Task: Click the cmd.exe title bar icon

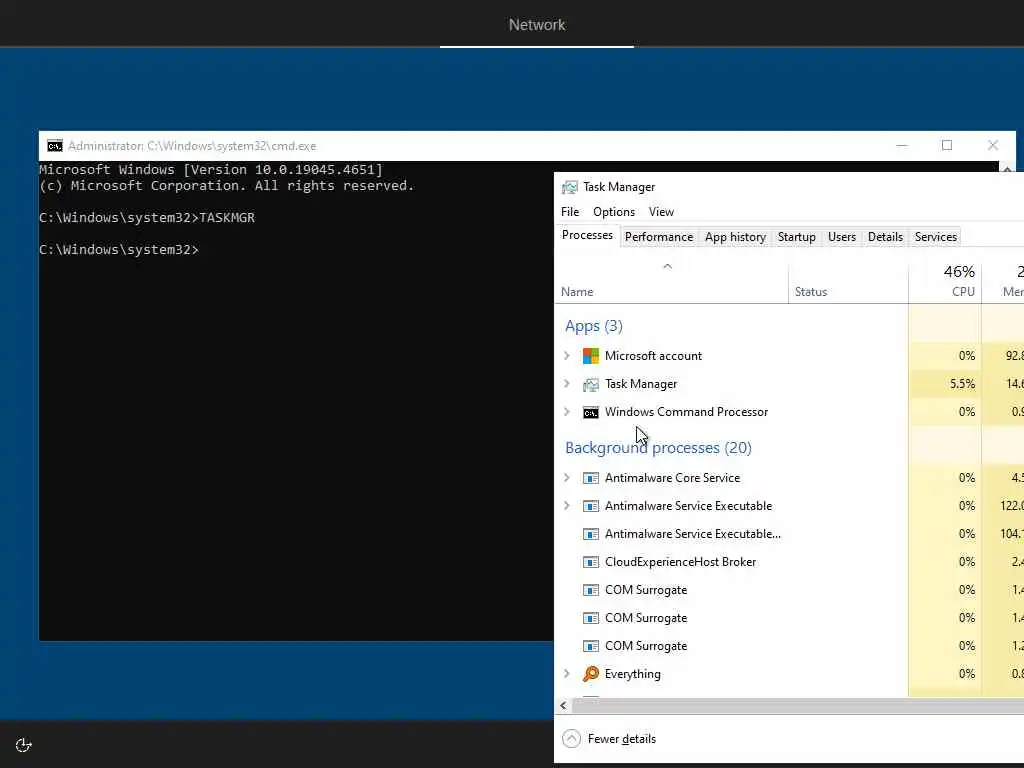Action: tap(55, 146)
